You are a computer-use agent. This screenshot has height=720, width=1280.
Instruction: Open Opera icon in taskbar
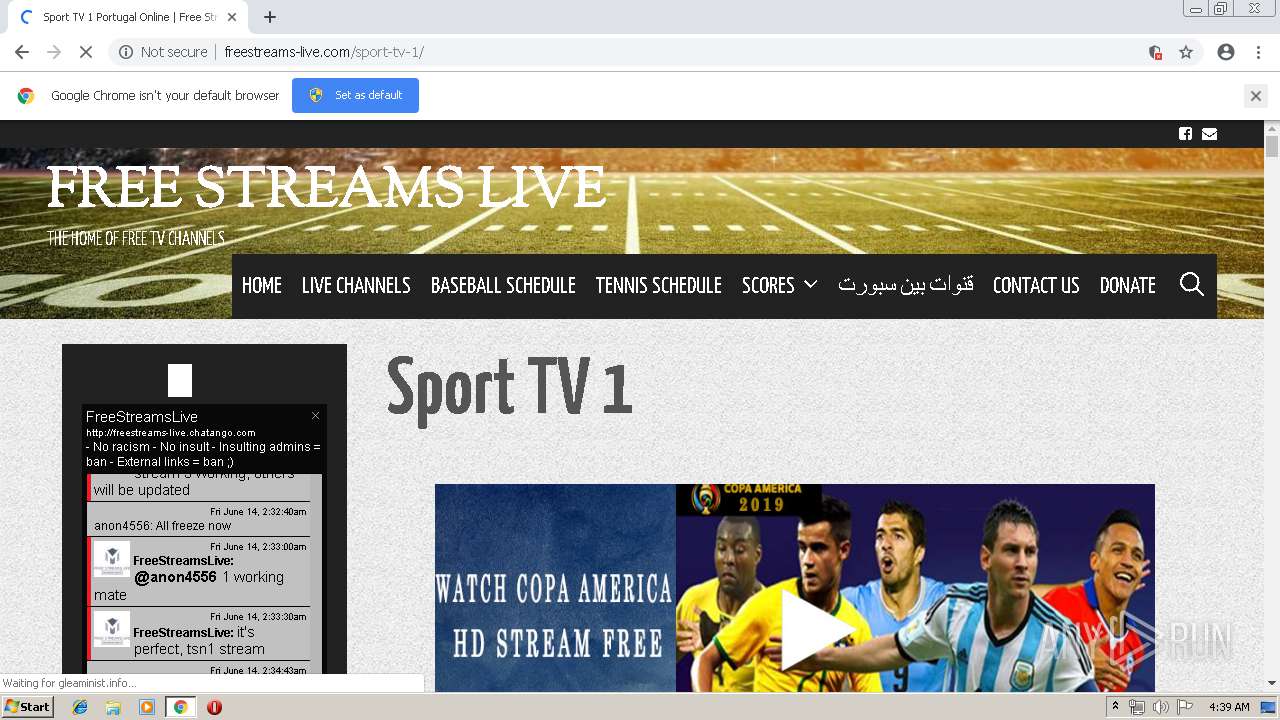click(x=214, y=707)
